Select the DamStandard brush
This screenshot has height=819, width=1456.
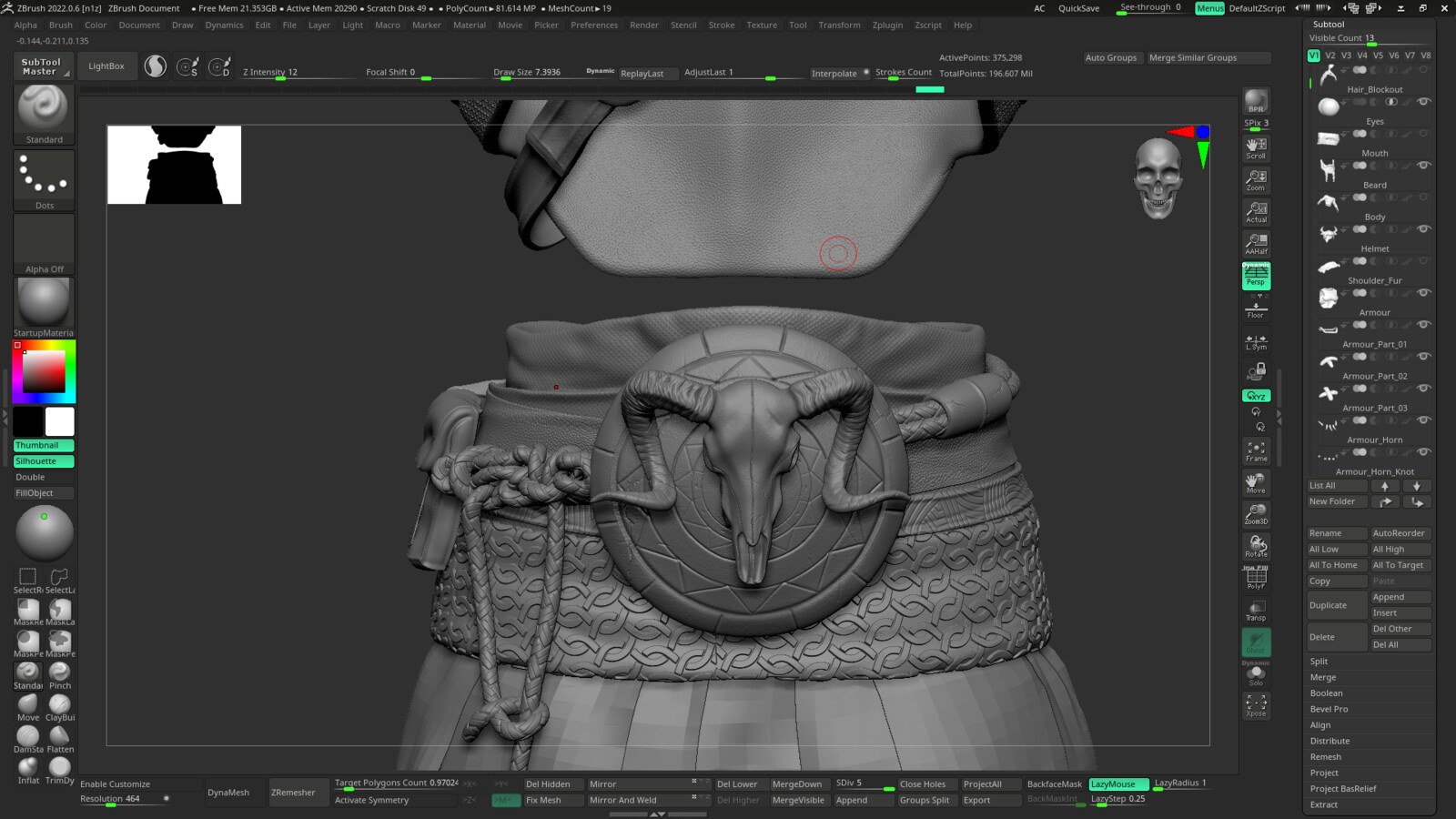tap(28, 739)
